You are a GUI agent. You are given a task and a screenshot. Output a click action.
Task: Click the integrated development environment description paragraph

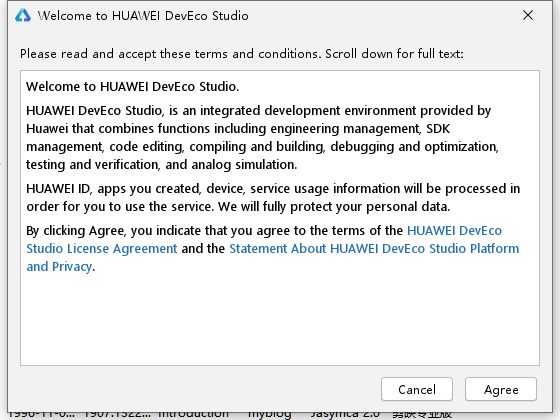pos(262,138)
